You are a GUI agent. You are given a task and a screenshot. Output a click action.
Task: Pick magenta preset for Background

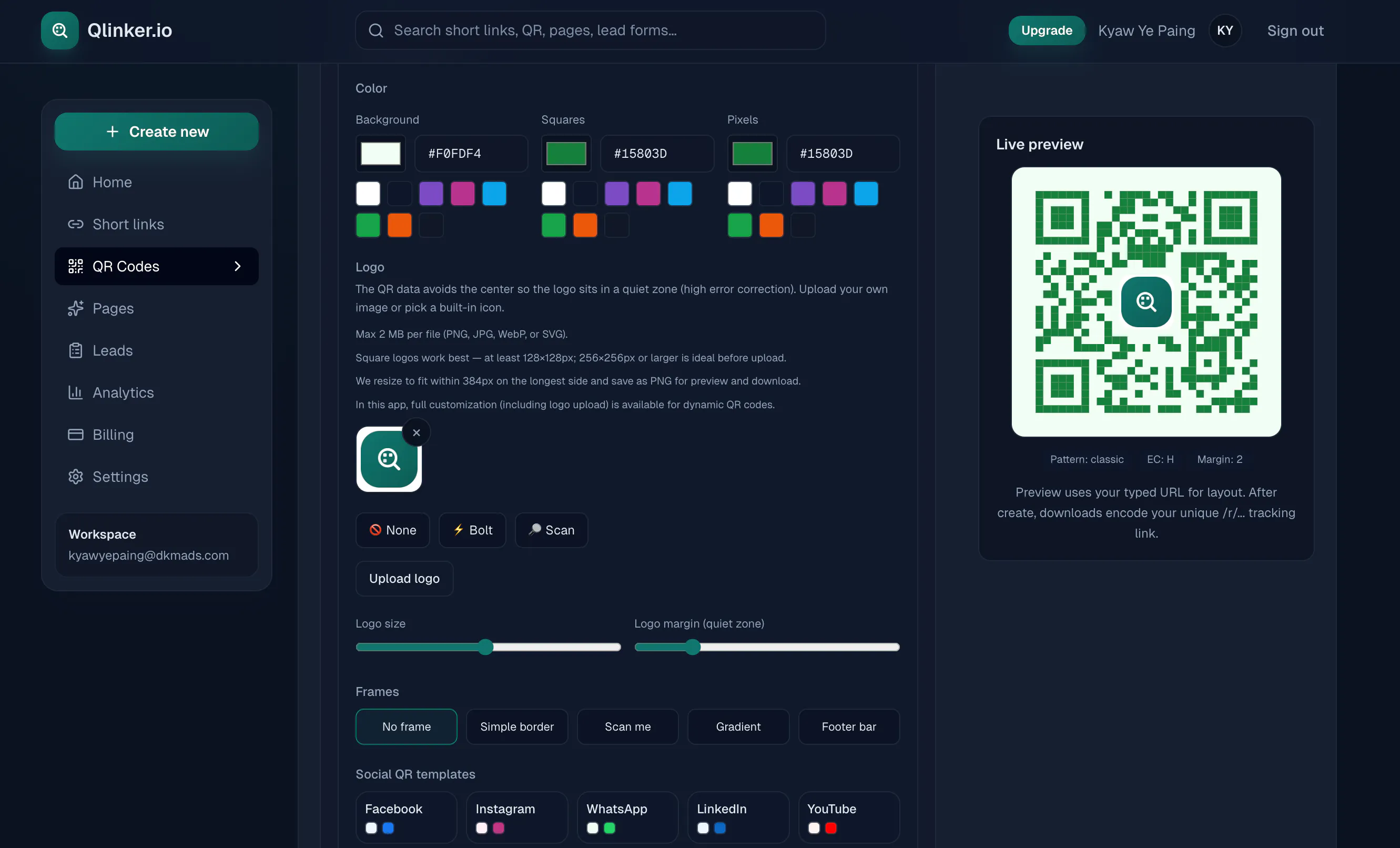[462, 194]
